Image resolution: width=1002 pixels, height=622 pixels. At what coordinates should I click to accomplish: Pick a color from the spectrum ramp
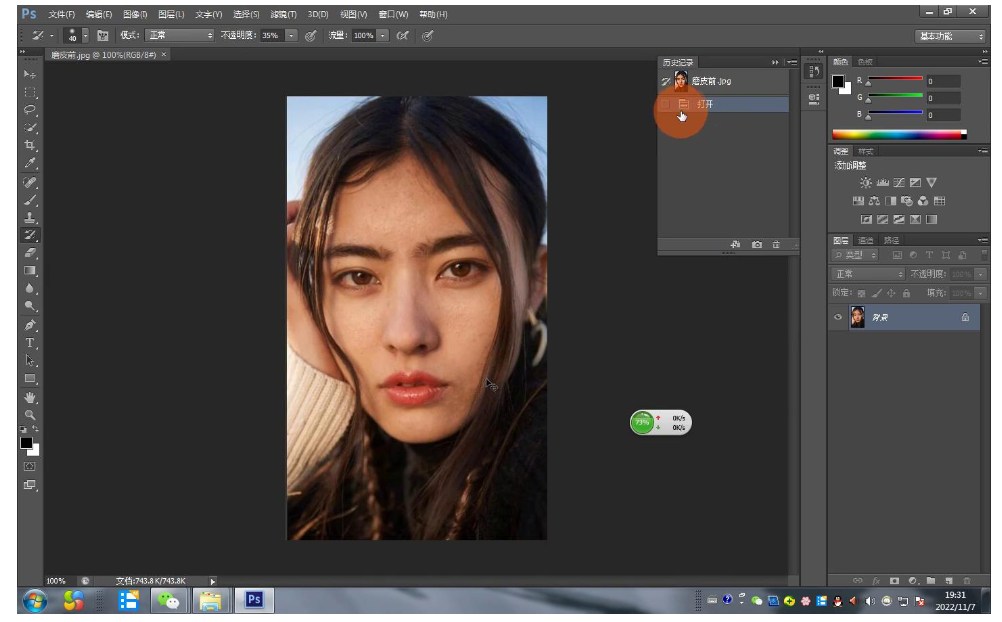tap(898, 134)
